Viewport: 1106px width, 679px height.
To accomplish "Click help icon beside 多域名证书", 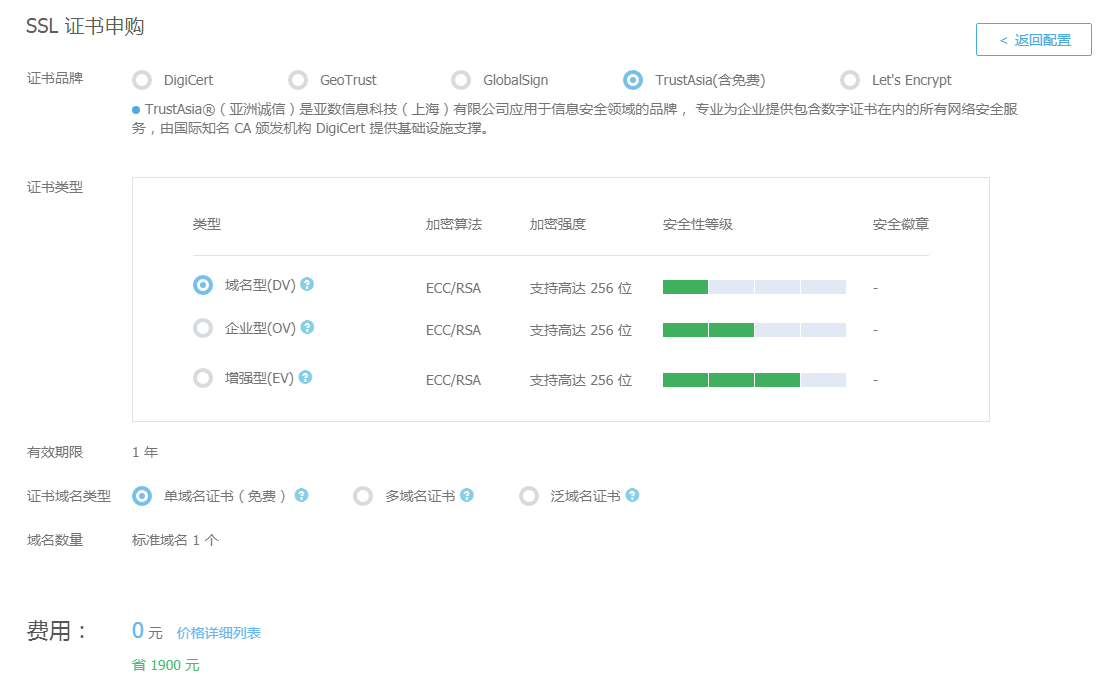I will point(467,495).
